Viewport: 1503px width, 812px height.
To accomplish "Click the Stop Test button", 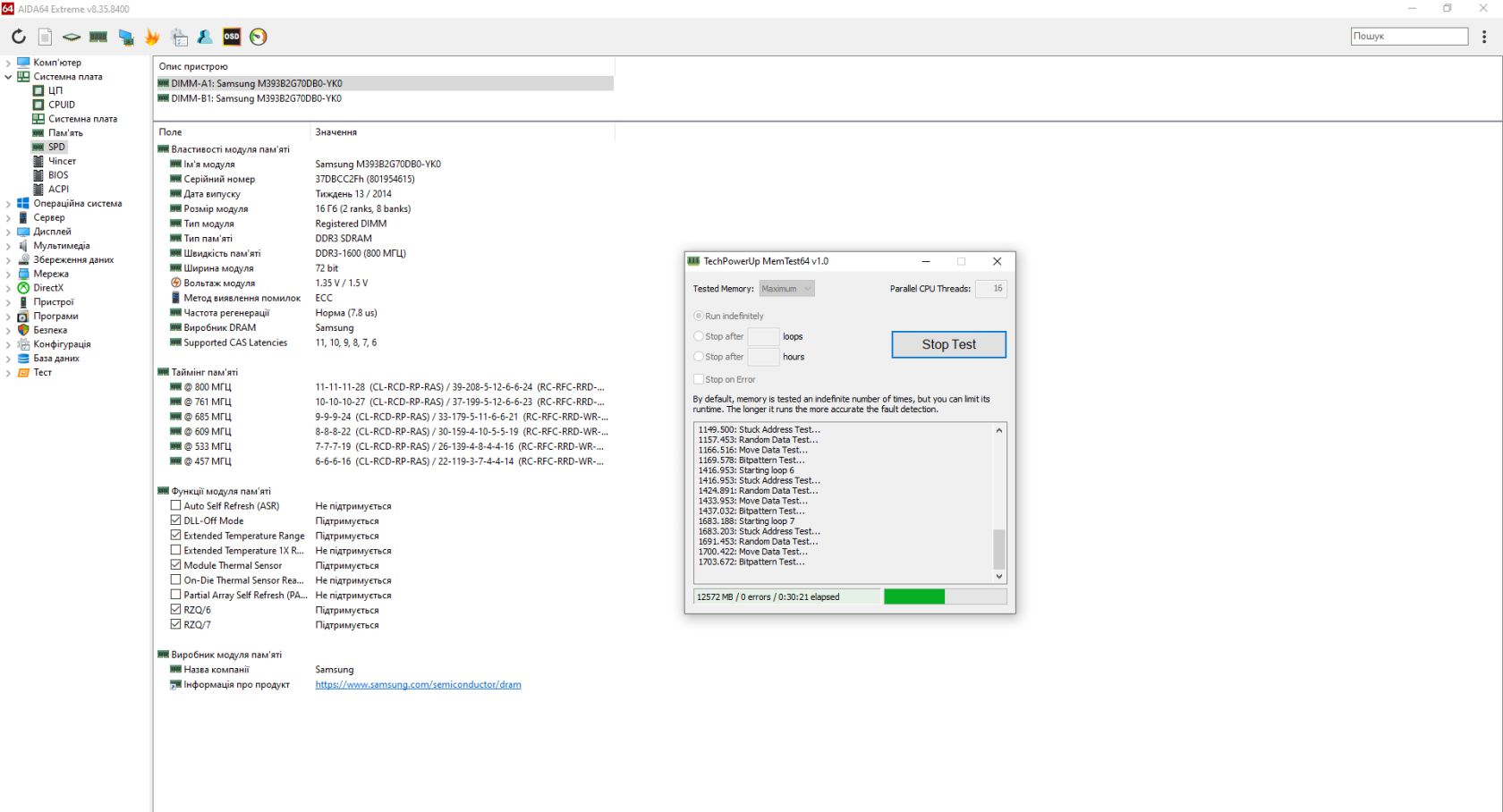I will tap(948, 344).
